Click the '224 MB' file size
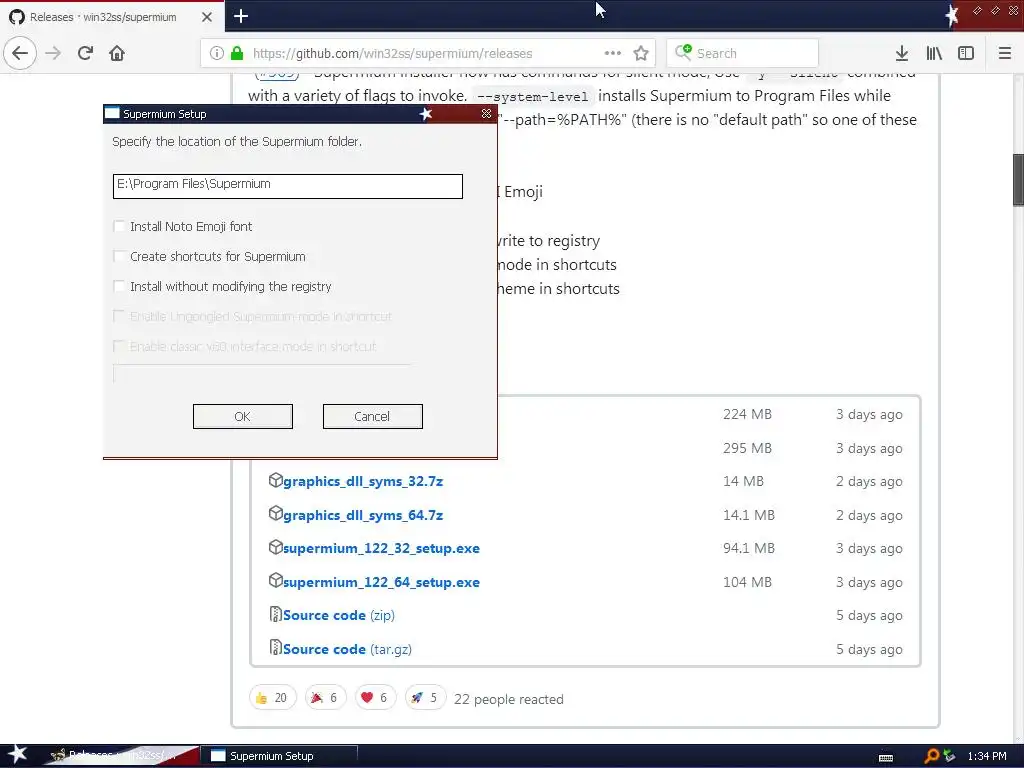This screenshot has height=768, width=1024. click(747, 415)
